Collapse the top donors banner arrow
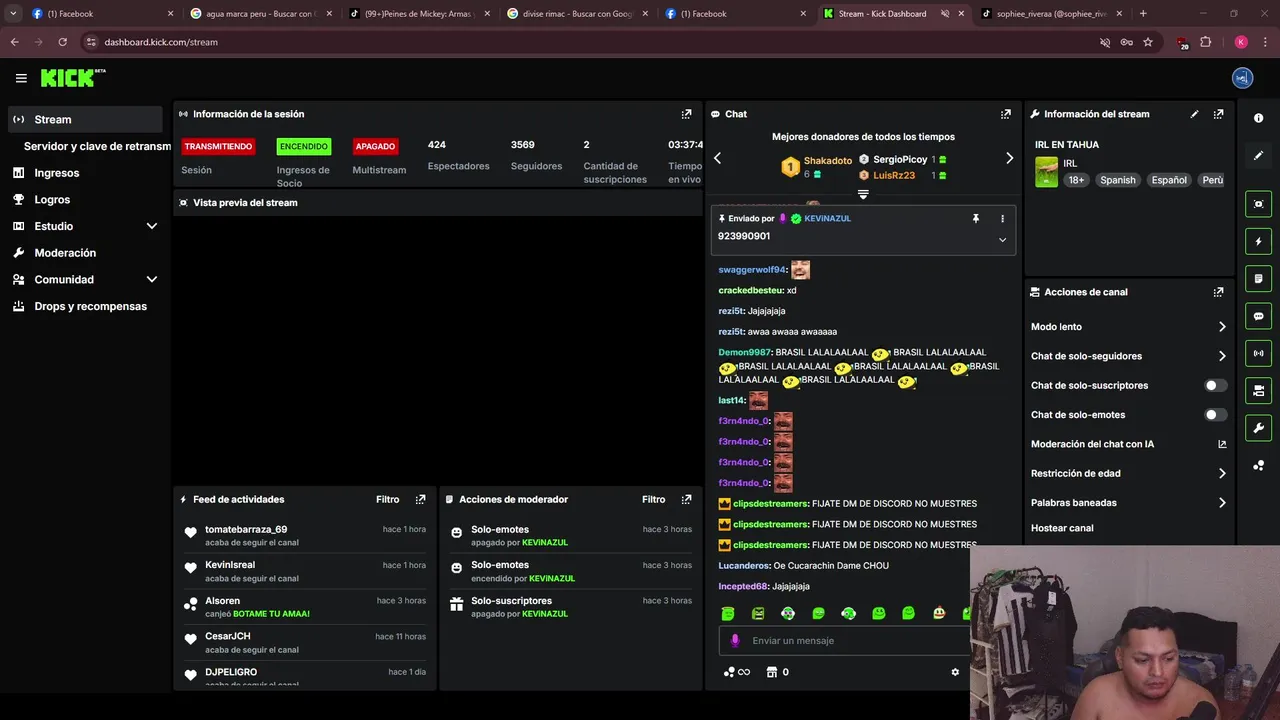 [x=863, y=195]
